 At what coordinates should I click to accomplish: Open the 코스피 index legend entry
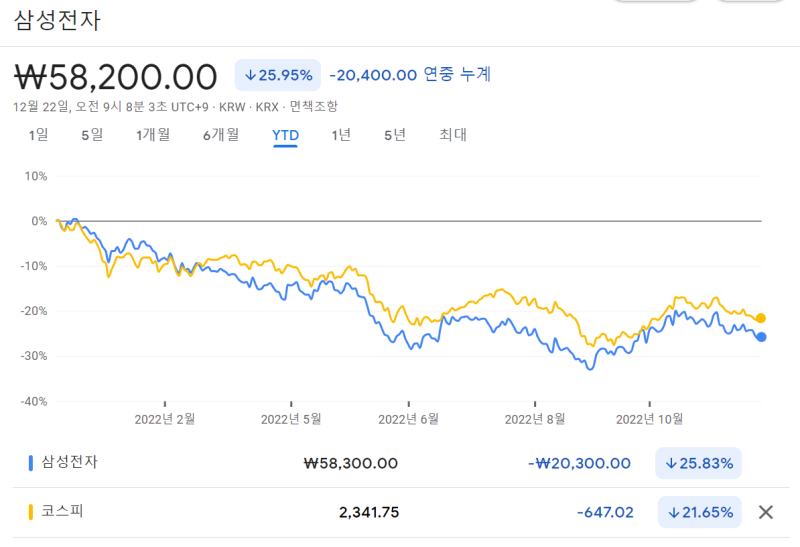click(x=62, y=512)
